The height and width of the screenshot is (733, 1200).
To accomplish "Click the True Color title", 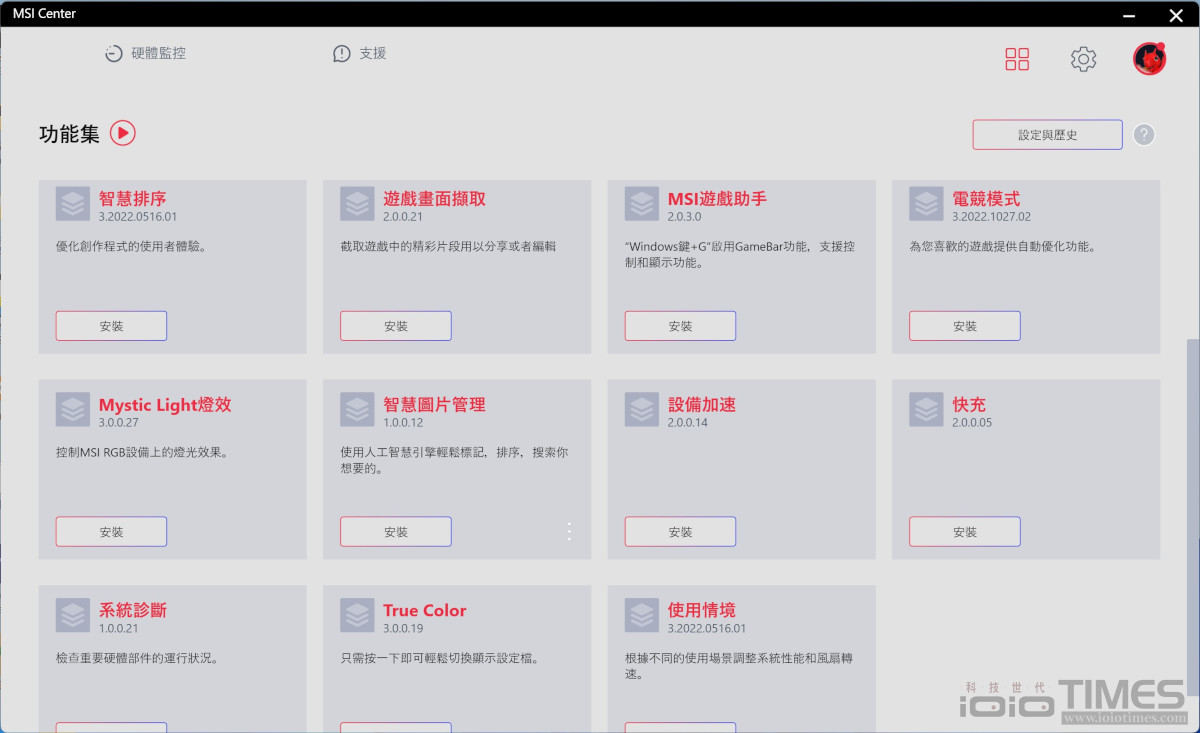I will [424, 610].
